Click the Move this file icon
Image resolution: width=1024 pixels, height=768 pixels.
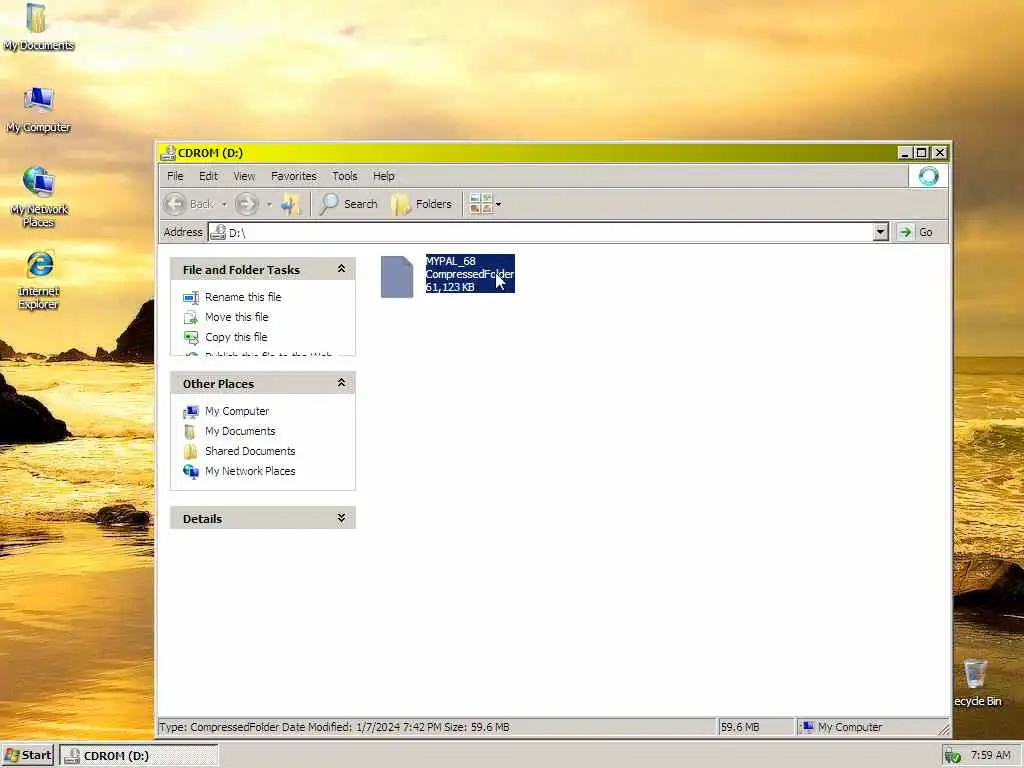click(x=191, y=318)
